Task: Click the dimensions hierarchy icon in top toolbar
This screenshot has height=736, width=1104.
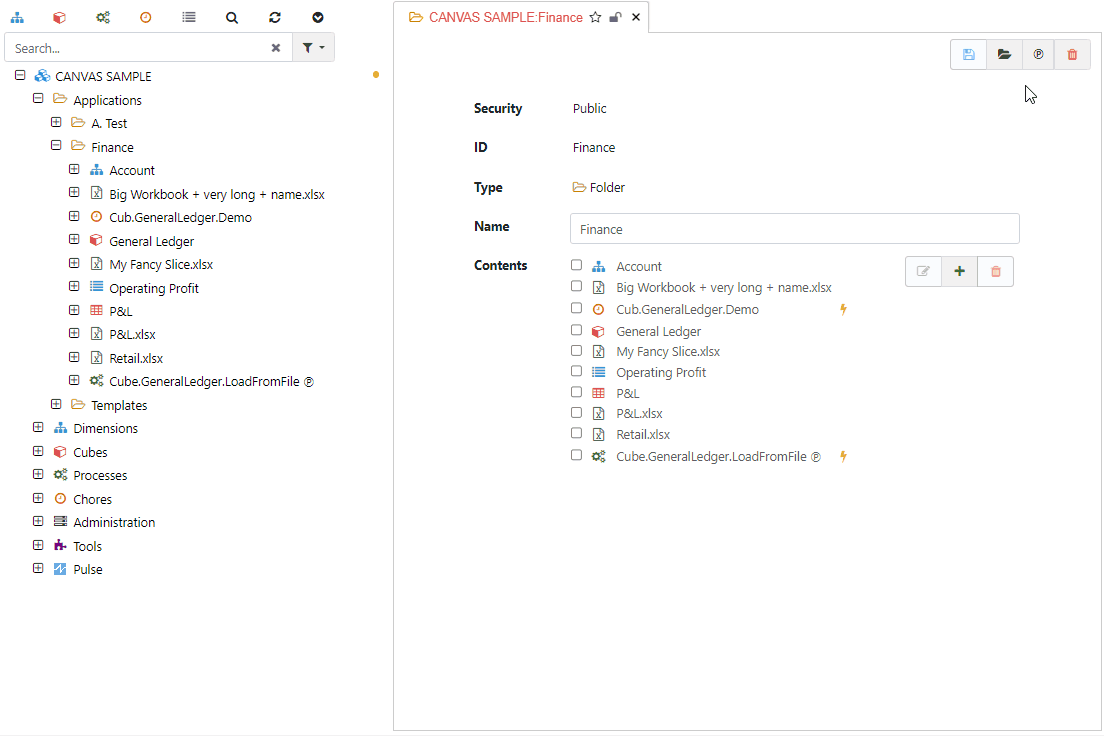Action: 17,18
